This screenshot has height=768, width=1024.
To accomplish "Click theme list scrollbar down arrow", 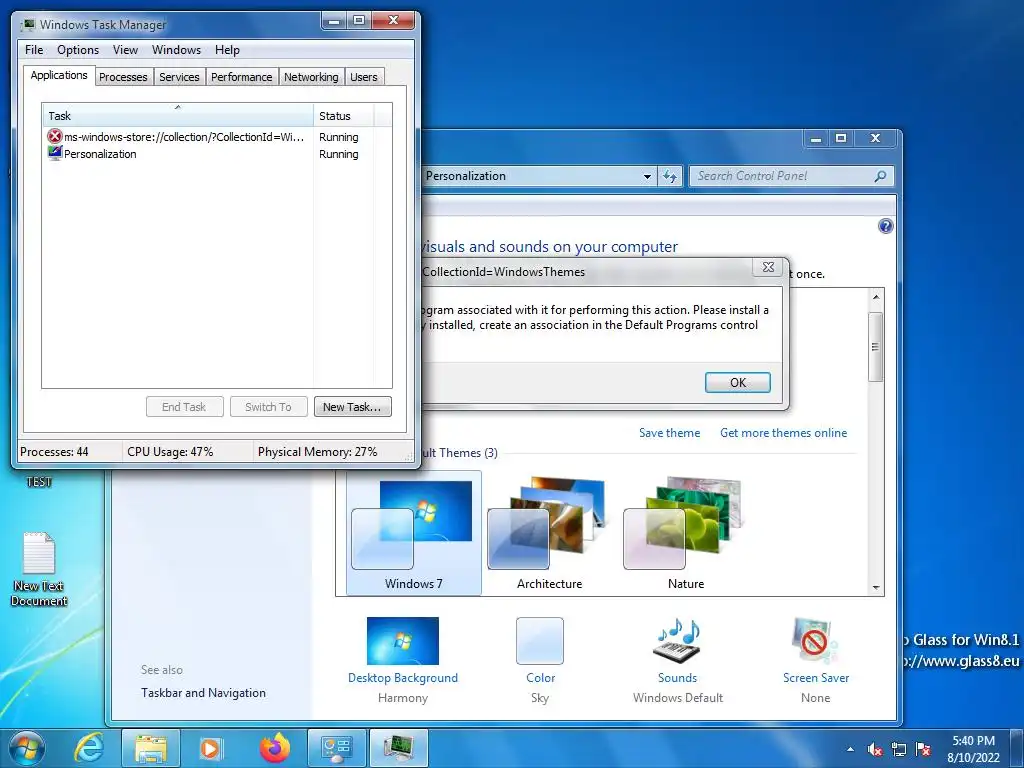I will pos(876,588).
